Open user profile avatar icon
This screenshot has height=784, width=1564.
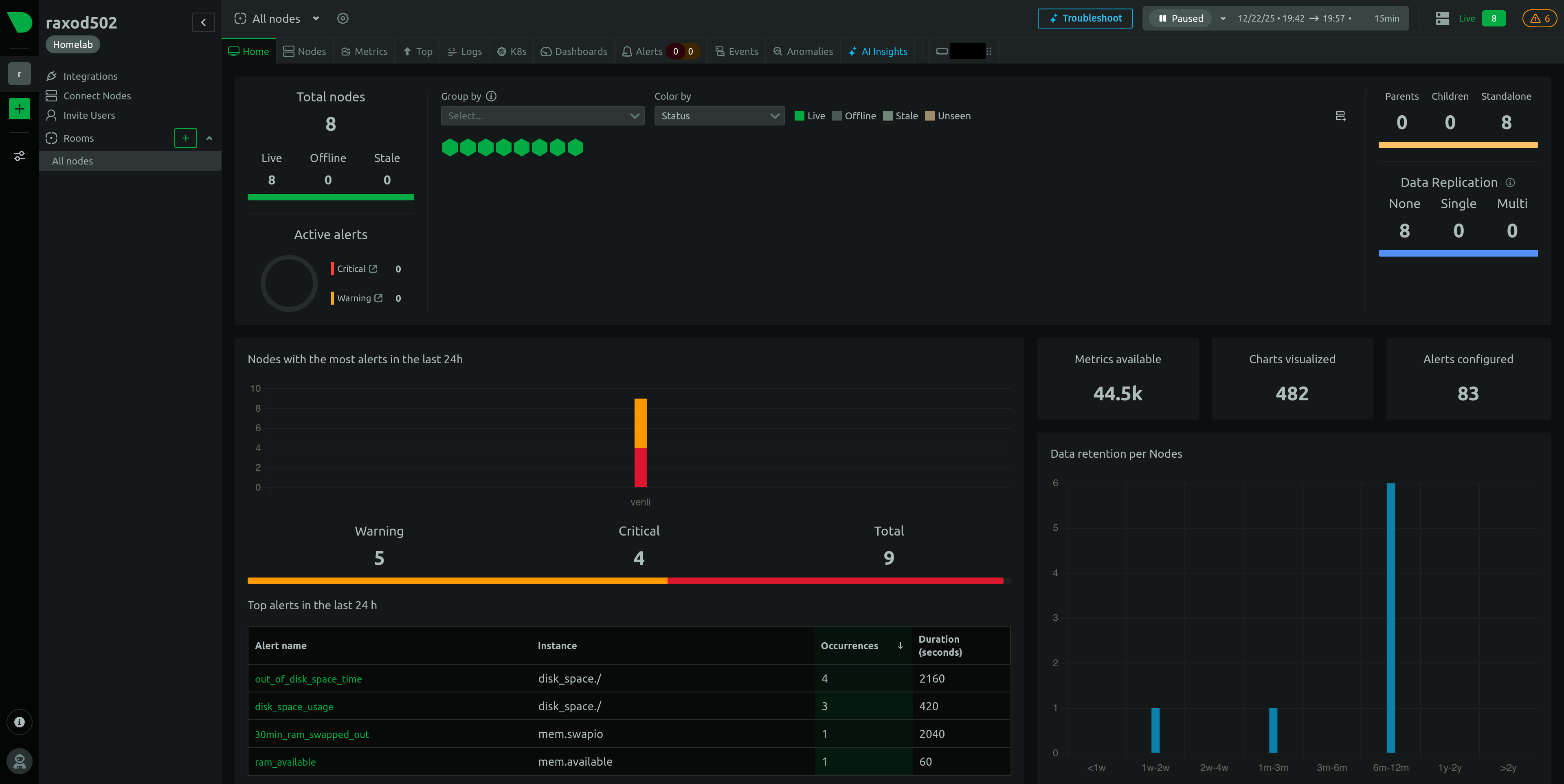point(20,761)
